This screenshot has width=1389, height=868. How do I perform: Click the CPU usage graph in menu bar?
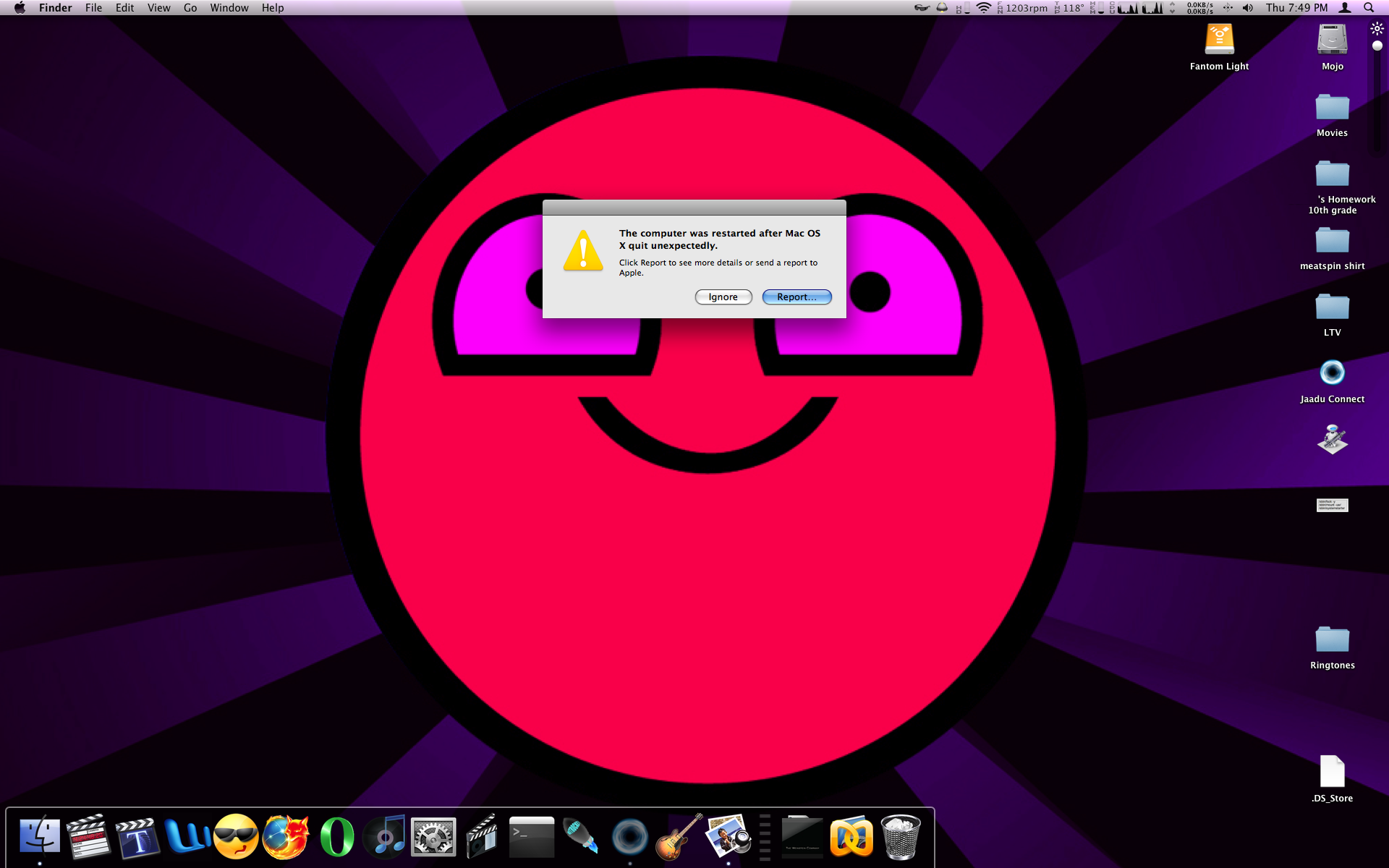[1139, 8]
